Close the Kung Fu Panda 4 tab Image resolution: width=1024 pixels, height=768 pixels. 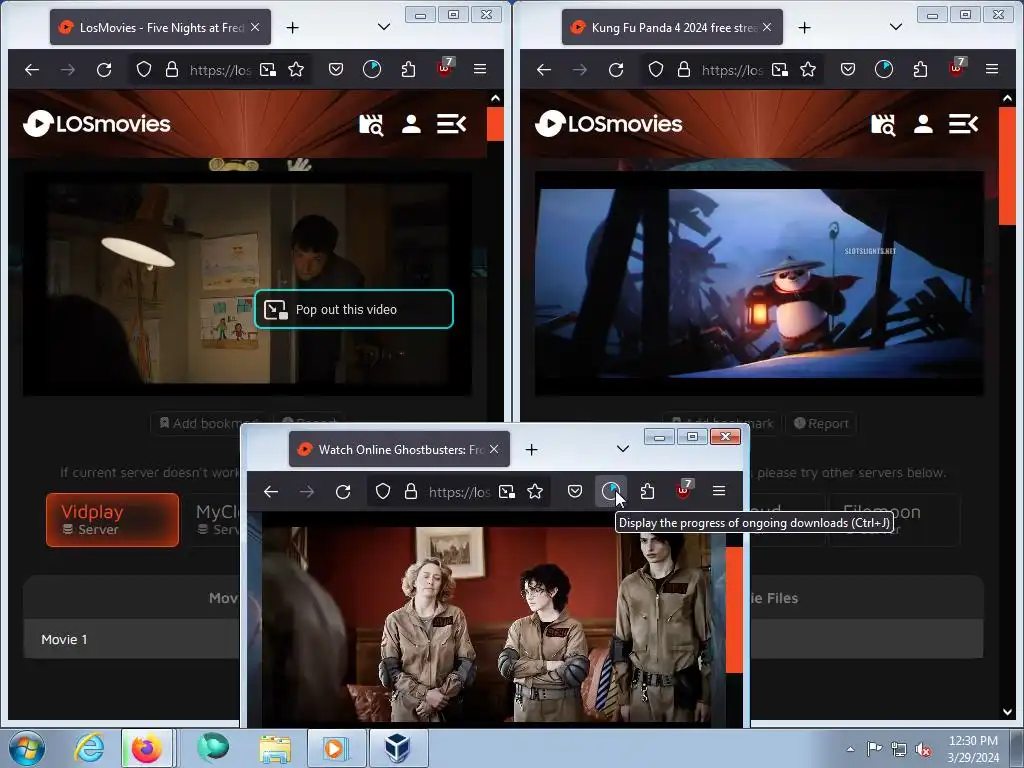coord(767,27)
